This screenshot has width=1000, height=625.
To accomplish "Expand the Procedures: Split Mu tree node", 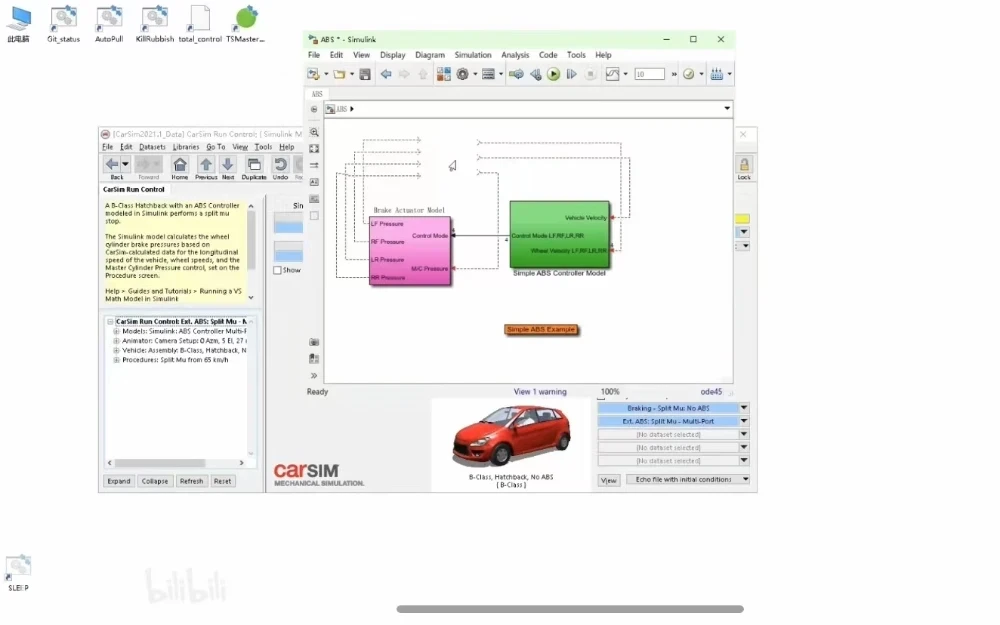I will pos(116,360).
